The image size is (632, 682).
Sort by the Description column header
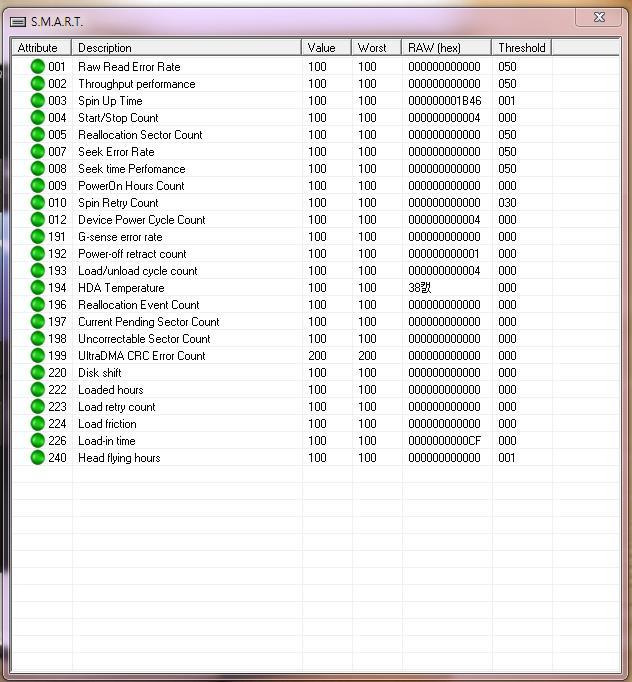(186, 47)
